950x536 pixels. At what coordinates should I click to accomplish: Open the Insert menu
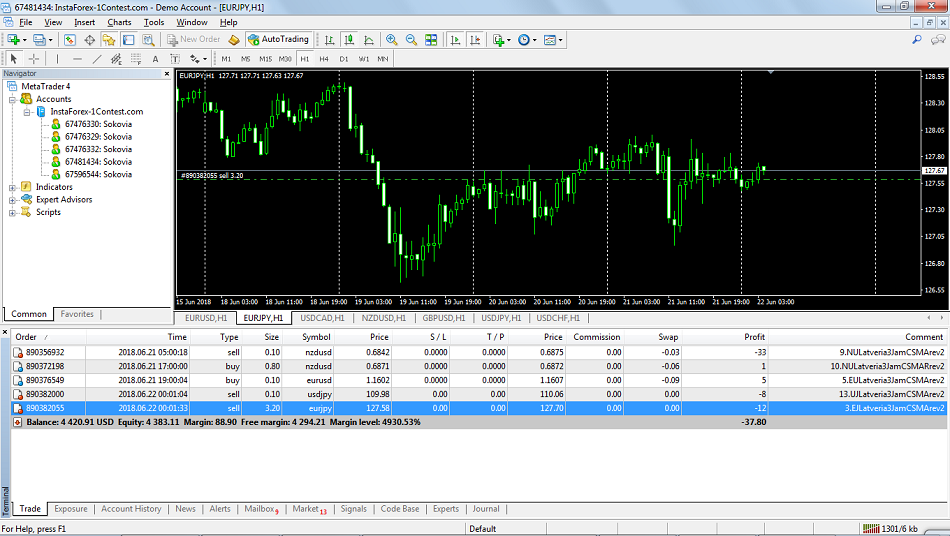pos(84,22)
